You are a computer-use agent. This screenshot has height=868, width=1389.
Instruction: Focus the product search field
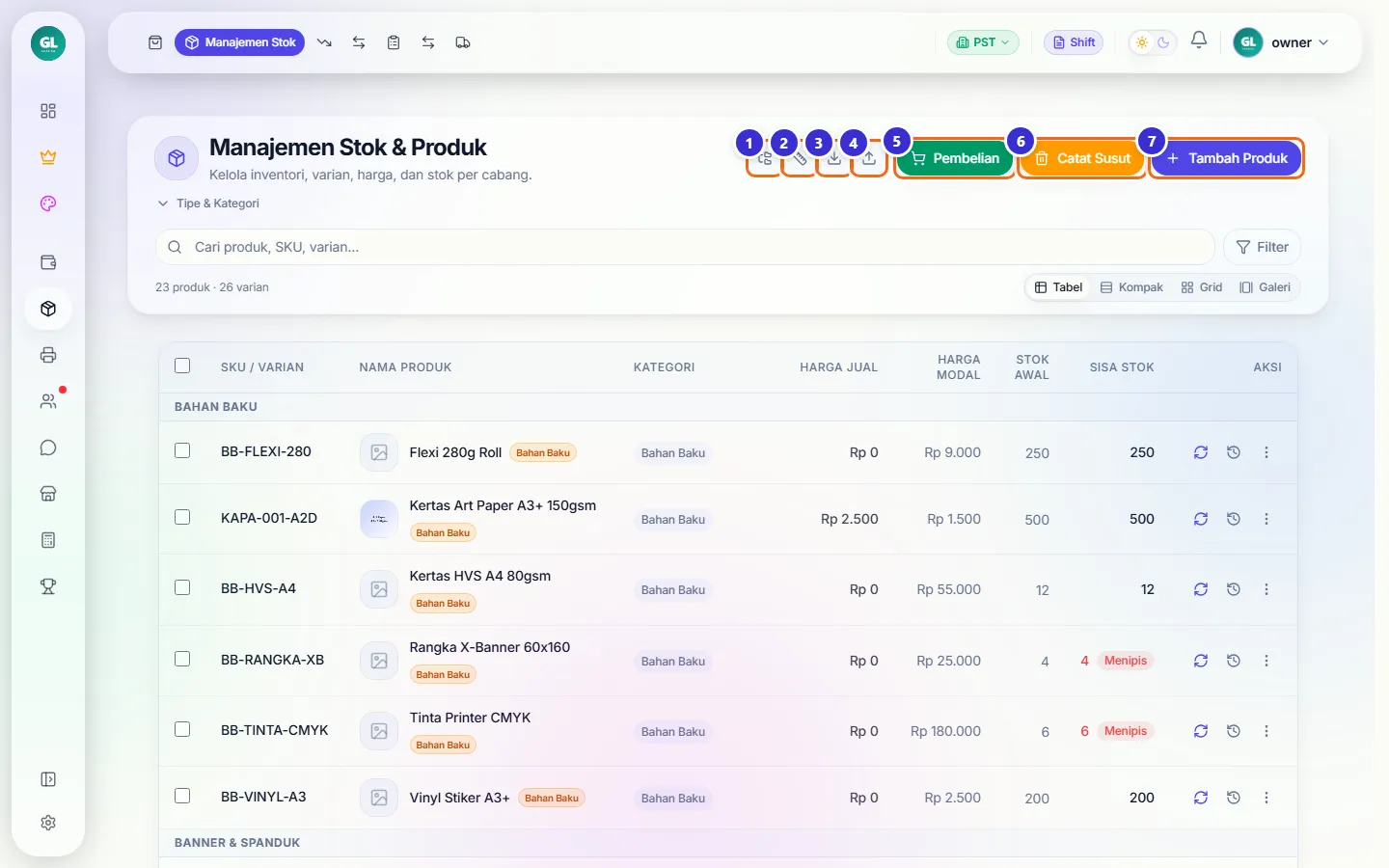click(685, 247)
